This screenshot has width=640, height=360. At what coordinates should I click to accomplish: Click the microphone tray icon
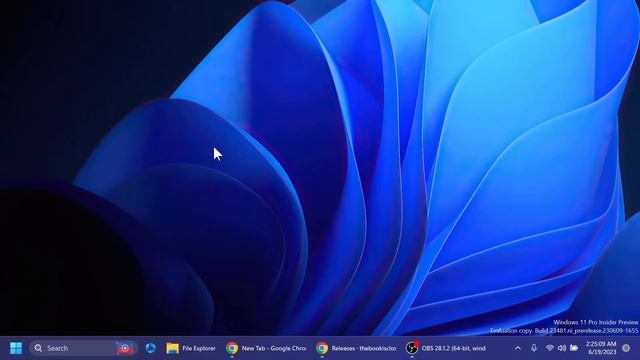coord(534,348)
